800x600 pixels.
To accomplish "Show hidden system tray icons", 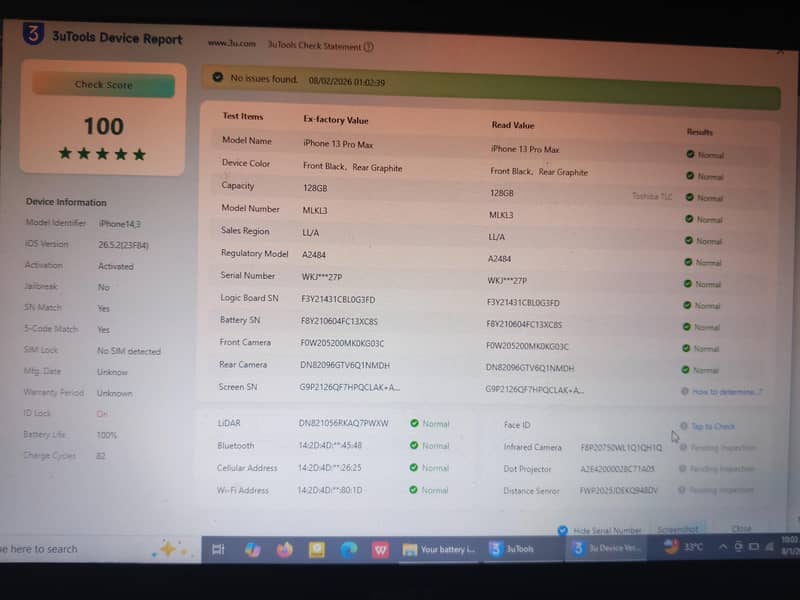I will pyautogui.click(x=722, y=547).
